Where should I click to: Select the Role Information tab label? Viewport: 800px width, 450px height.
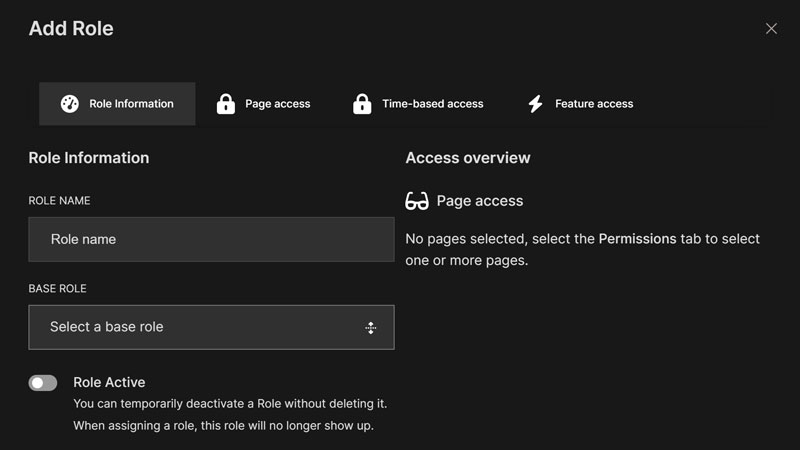(x=131, y=104)
